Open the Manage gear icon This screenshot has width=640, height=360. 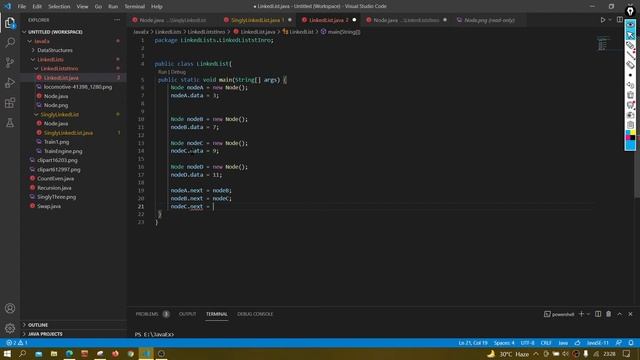tap(10, 328)
